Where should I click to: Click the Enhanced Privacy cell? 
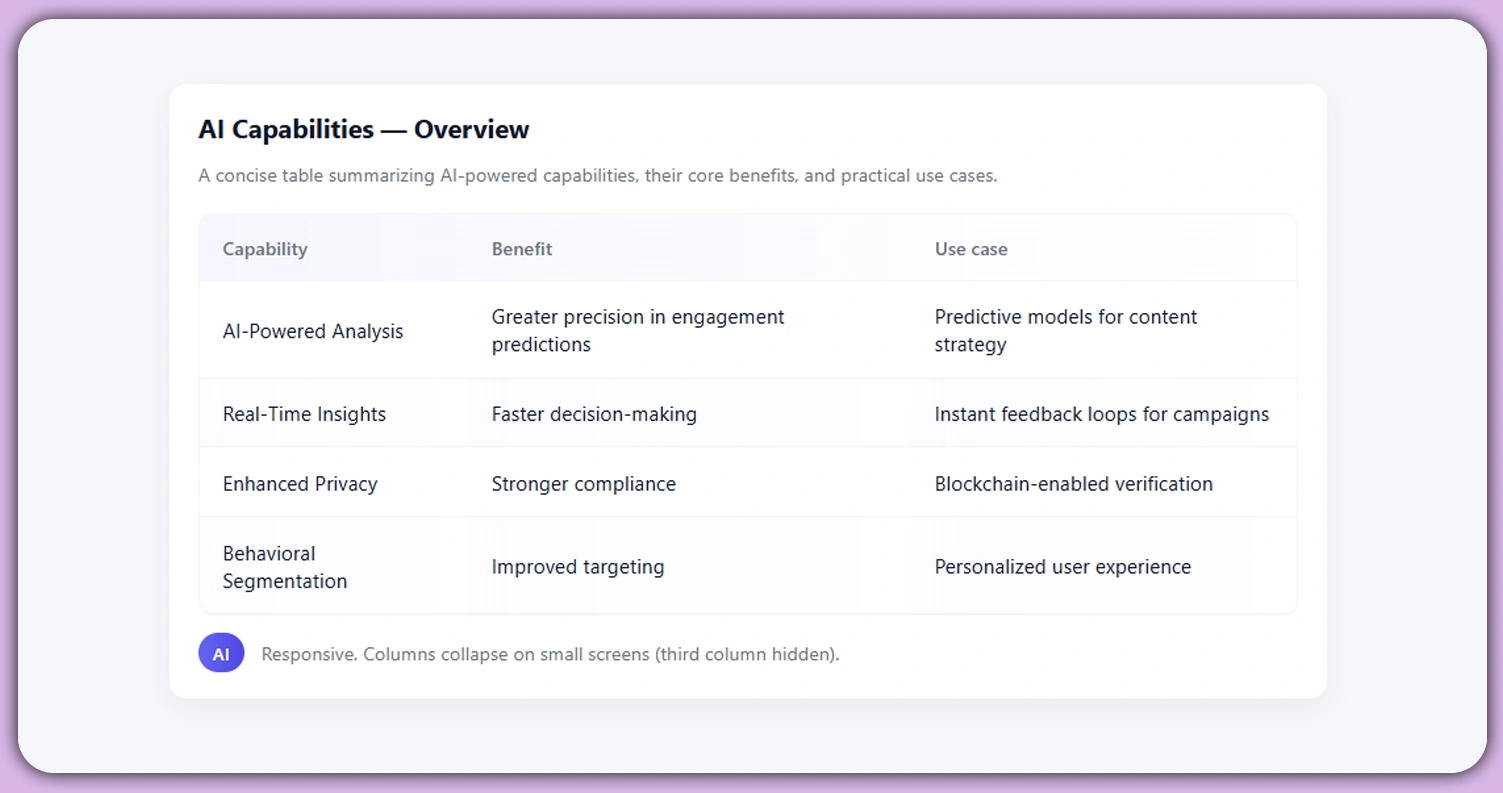pyautogui.click(x=300, y=484)
